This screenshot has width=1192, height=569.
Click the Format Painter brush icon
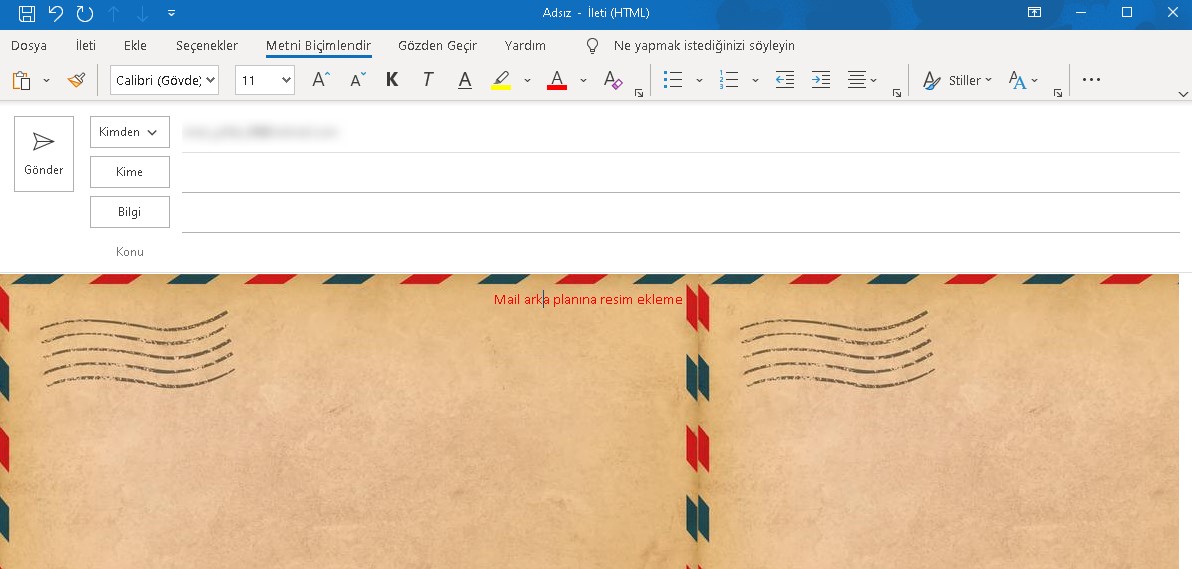click(76, 80)
